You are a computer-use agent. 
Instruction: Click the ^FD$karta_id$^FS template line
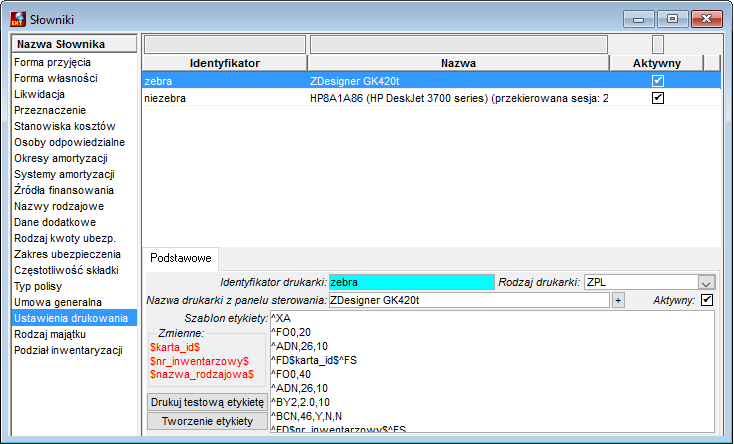point(314,360)
